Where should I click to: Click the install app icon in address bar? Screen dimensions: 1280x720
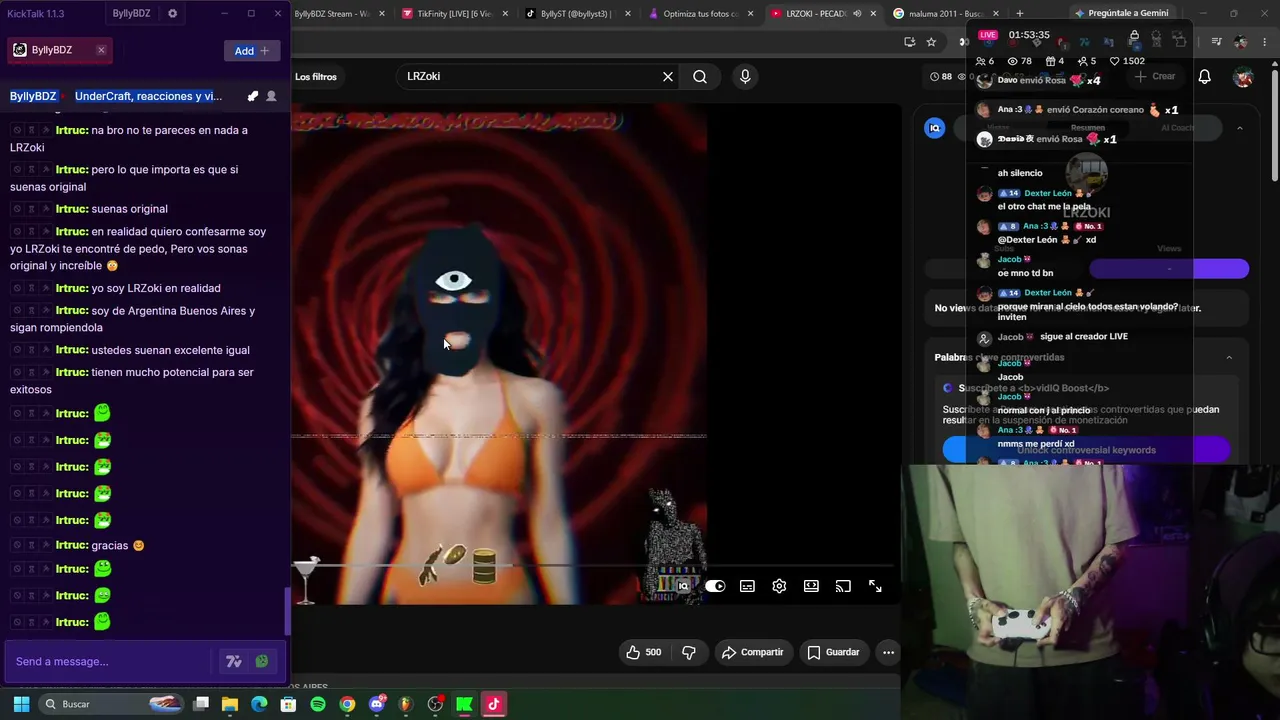[x=909, y=42]
